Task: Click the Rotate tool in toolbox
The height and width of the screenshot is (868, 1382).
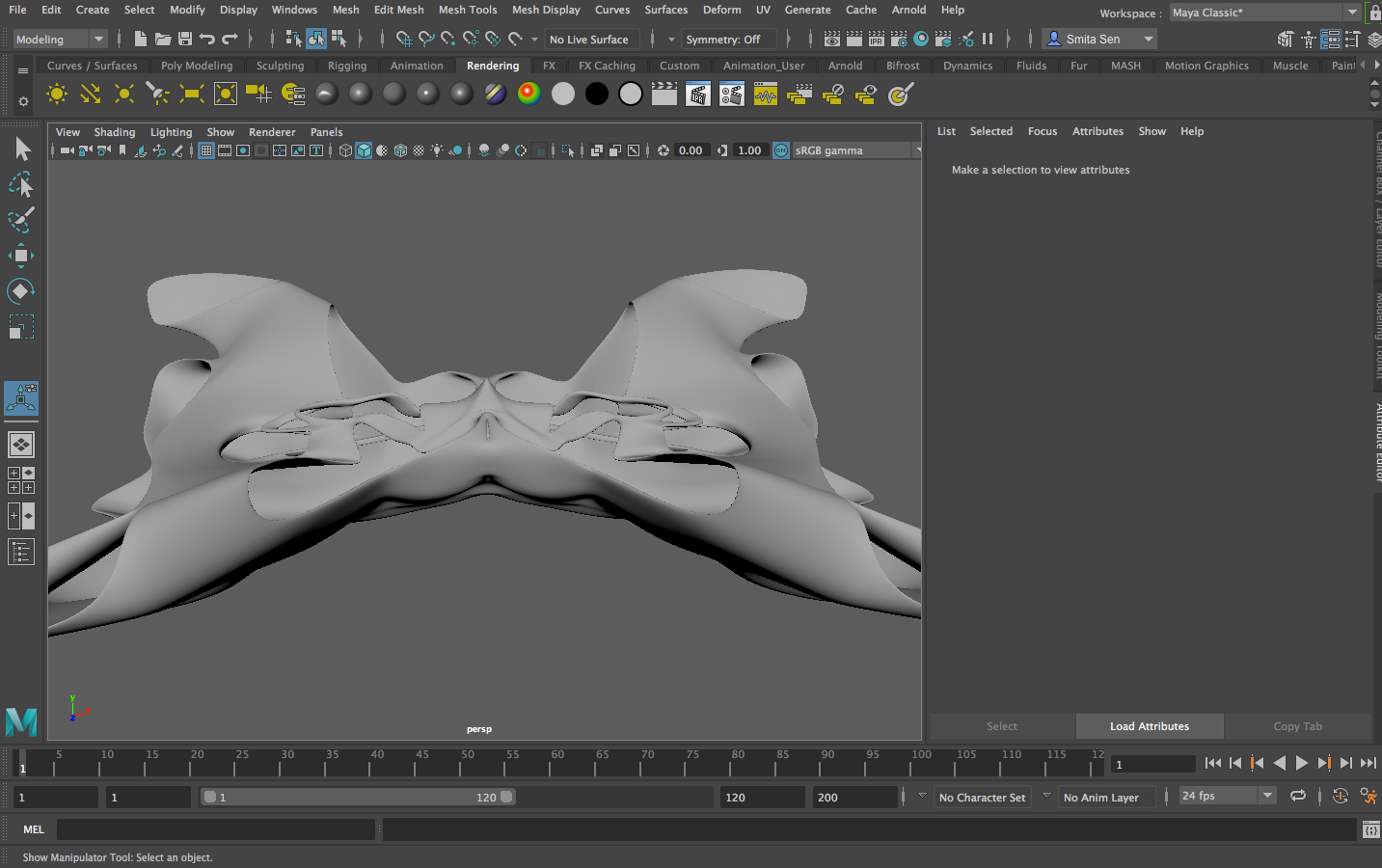Action: click(x=21, y=291)
